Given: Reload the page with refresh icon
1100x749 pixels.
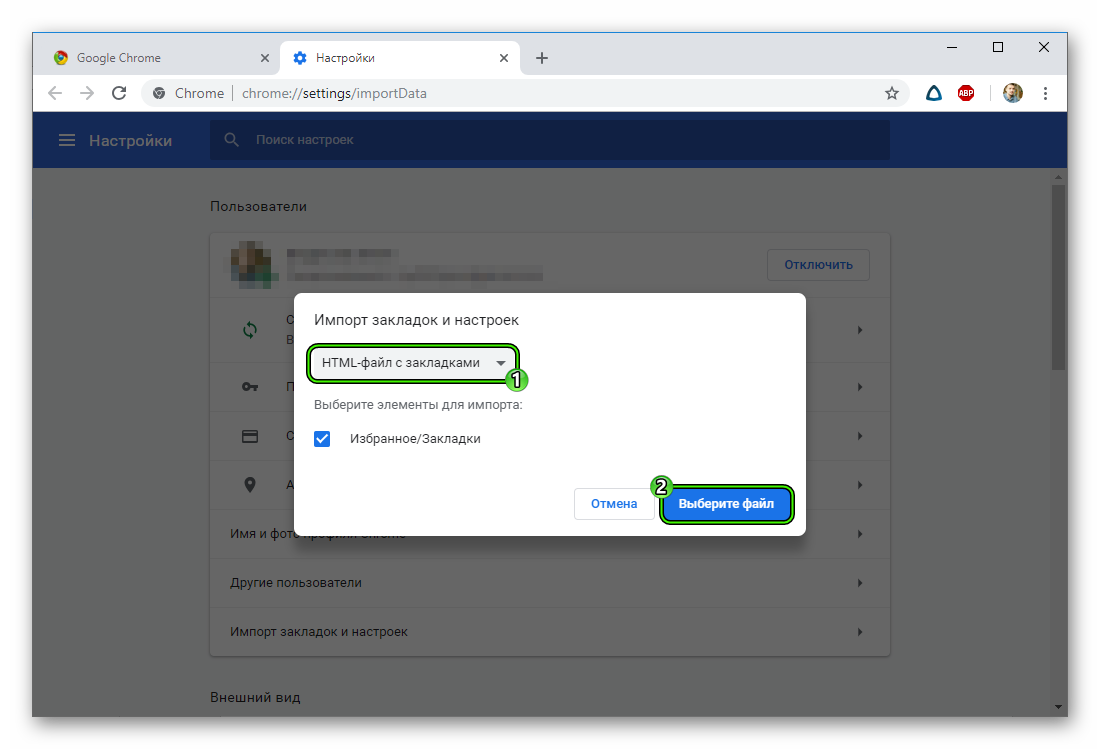Looking at the screenshot, I should point(119,93).
